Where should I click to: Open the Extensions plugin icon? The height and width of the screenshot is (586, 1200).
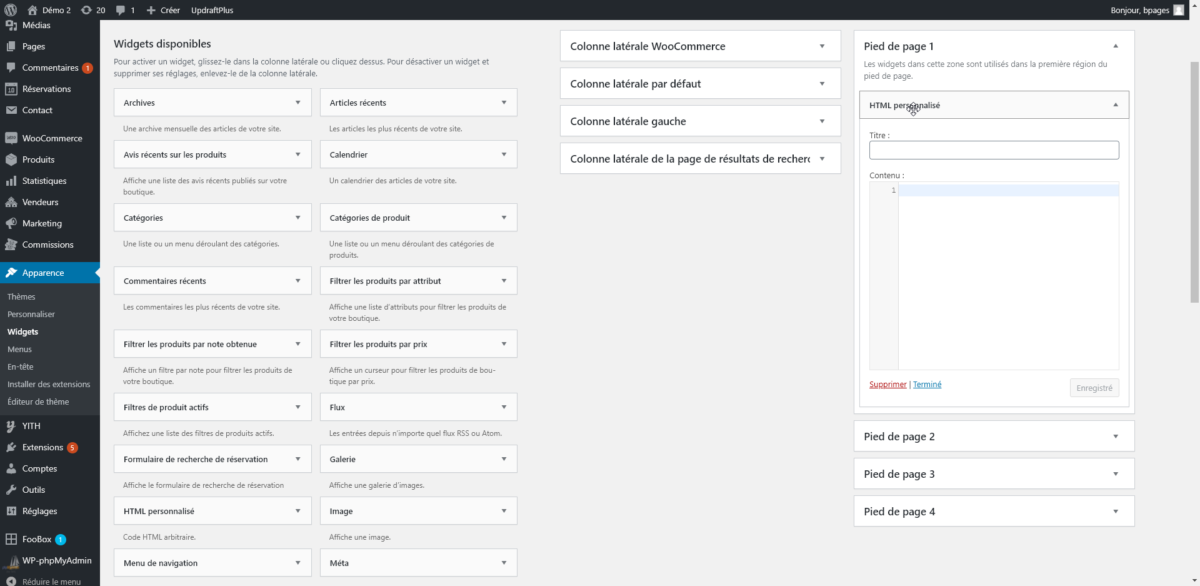[x=11, y=447]
